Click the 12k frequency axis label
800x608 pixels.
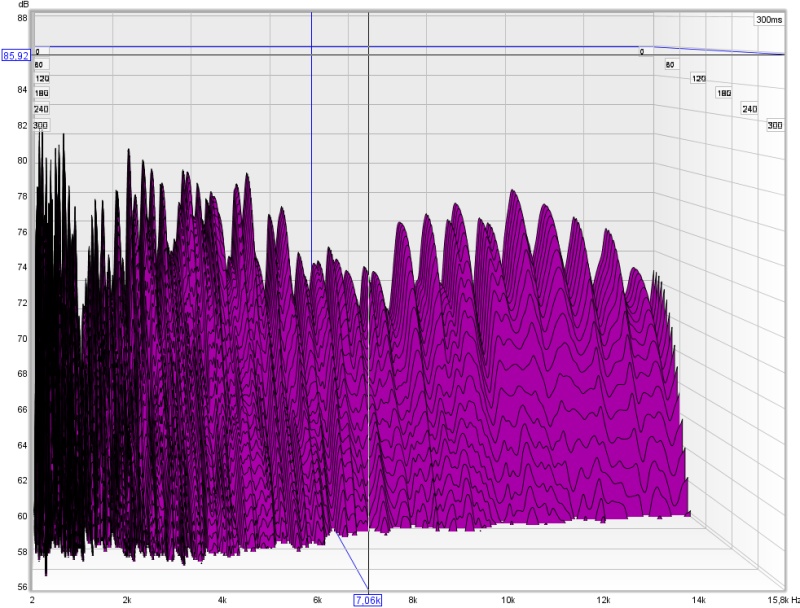(603, 600)
